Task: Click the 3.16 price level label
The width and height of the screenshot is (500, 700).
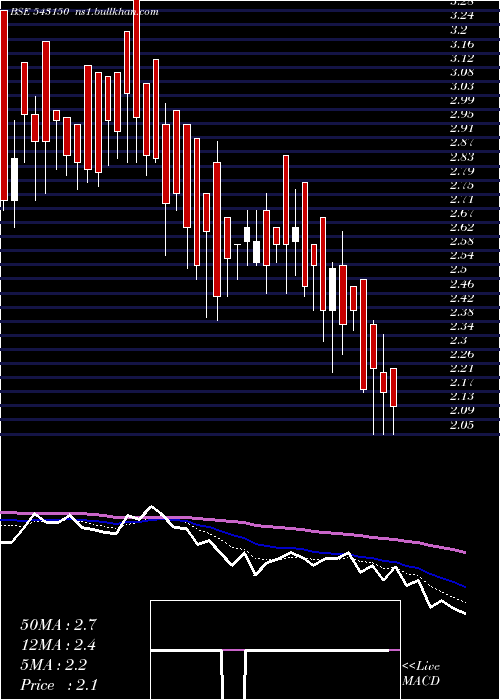Action: pos(462,44)
